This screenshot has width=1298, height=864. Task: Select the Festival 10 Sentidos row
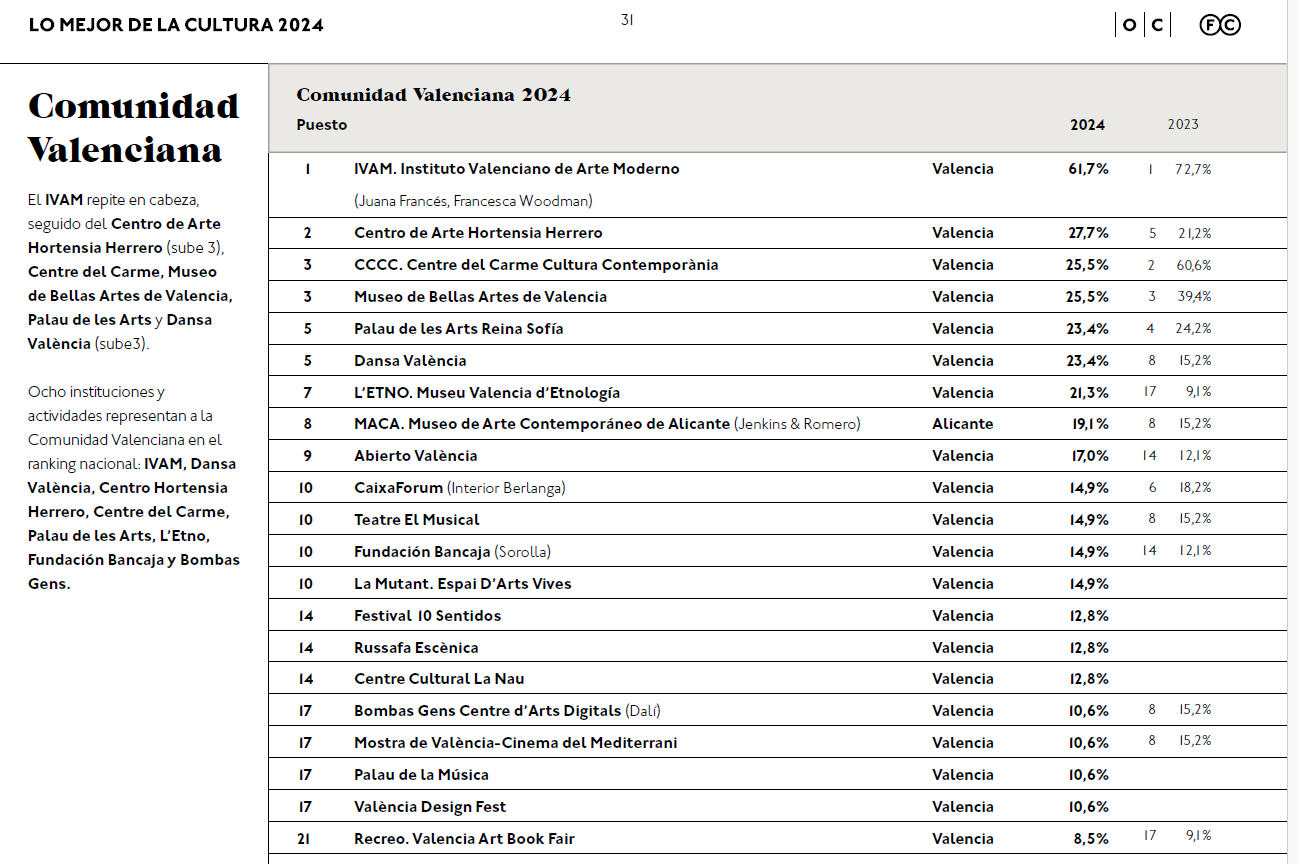(x=427, y=616)
